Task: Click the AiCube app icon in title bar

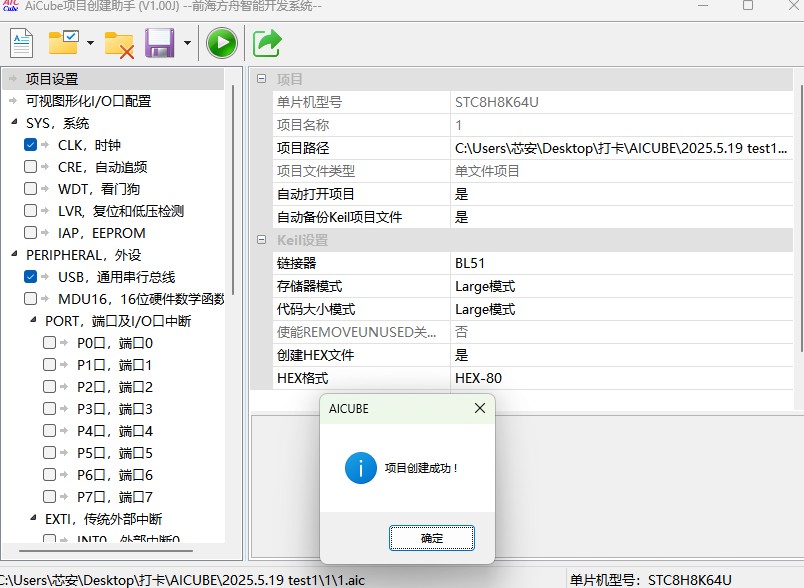Action: [x=10, y=6]
